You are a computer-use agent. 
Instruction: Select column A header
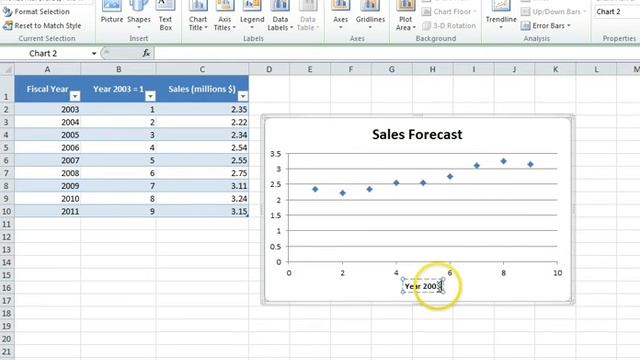(47, 69)
